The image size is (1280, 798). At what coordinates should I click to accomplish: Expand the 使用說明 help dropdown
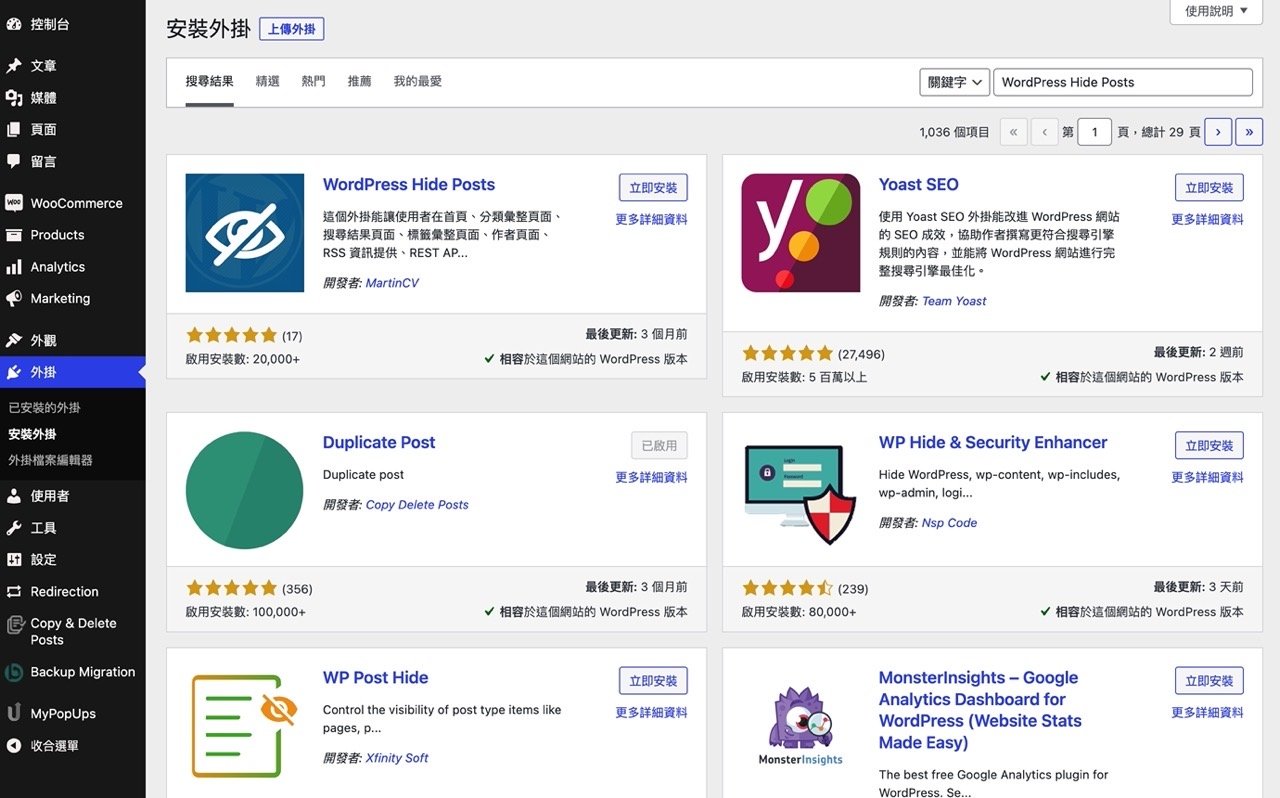1216,12
